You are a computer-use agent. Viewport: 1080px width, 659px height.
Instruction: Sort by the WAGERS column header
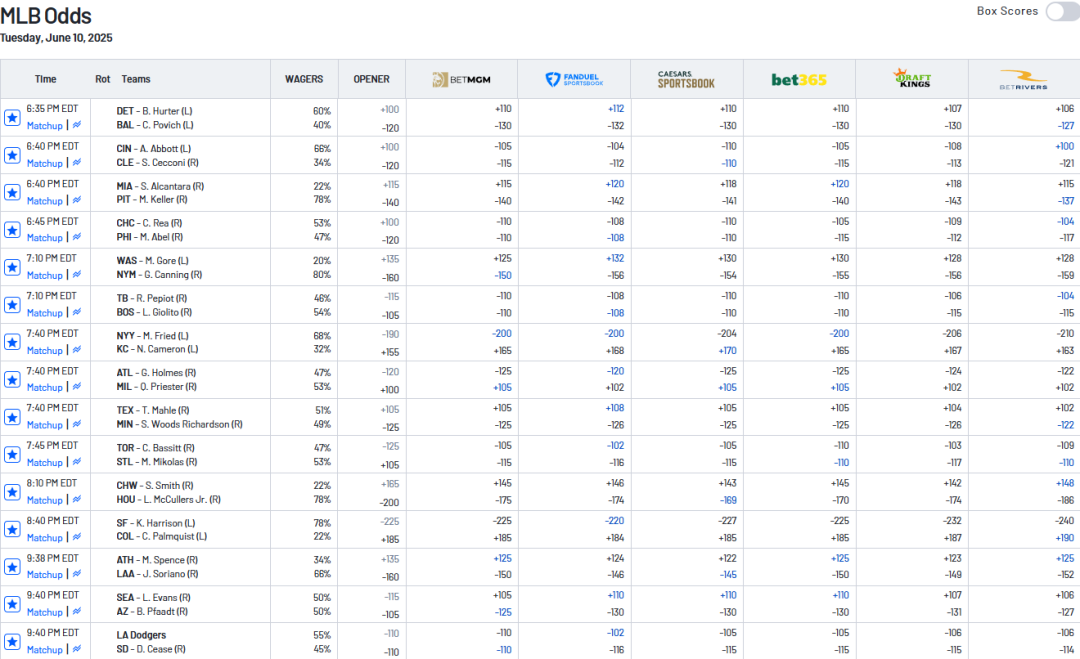click(304, 79)
